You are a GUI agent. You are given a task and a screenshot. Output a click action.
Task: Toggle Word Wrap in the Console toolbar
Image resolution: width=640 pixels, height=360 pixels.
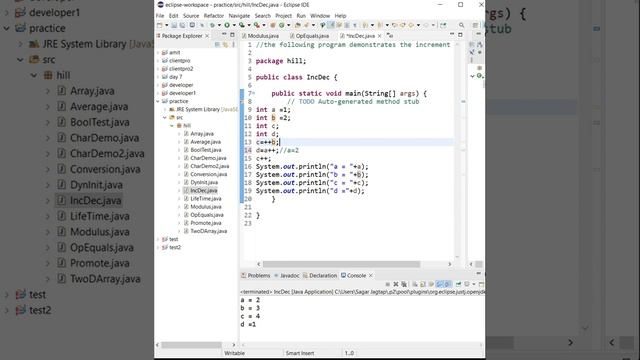pyautogui.click(x=431, y=284)
